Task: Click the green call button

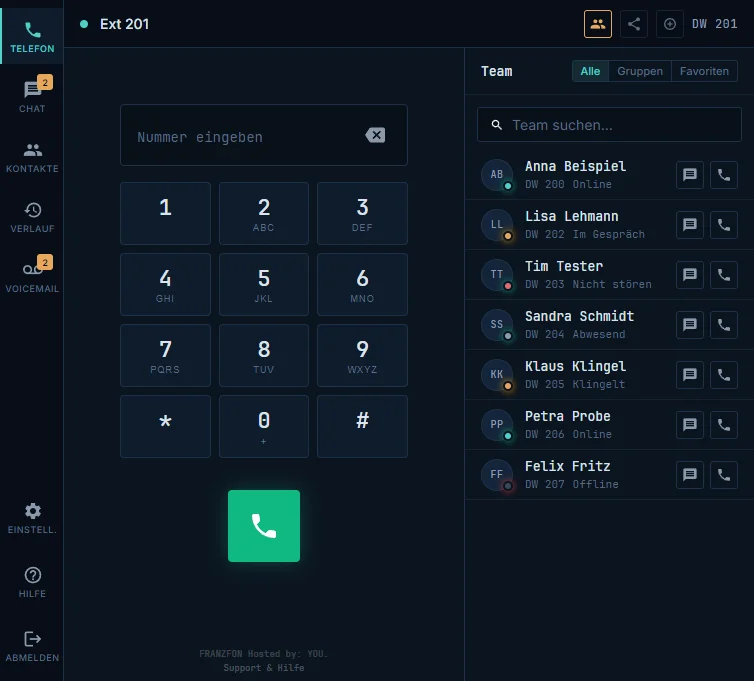Action: [x=264, y=526]
